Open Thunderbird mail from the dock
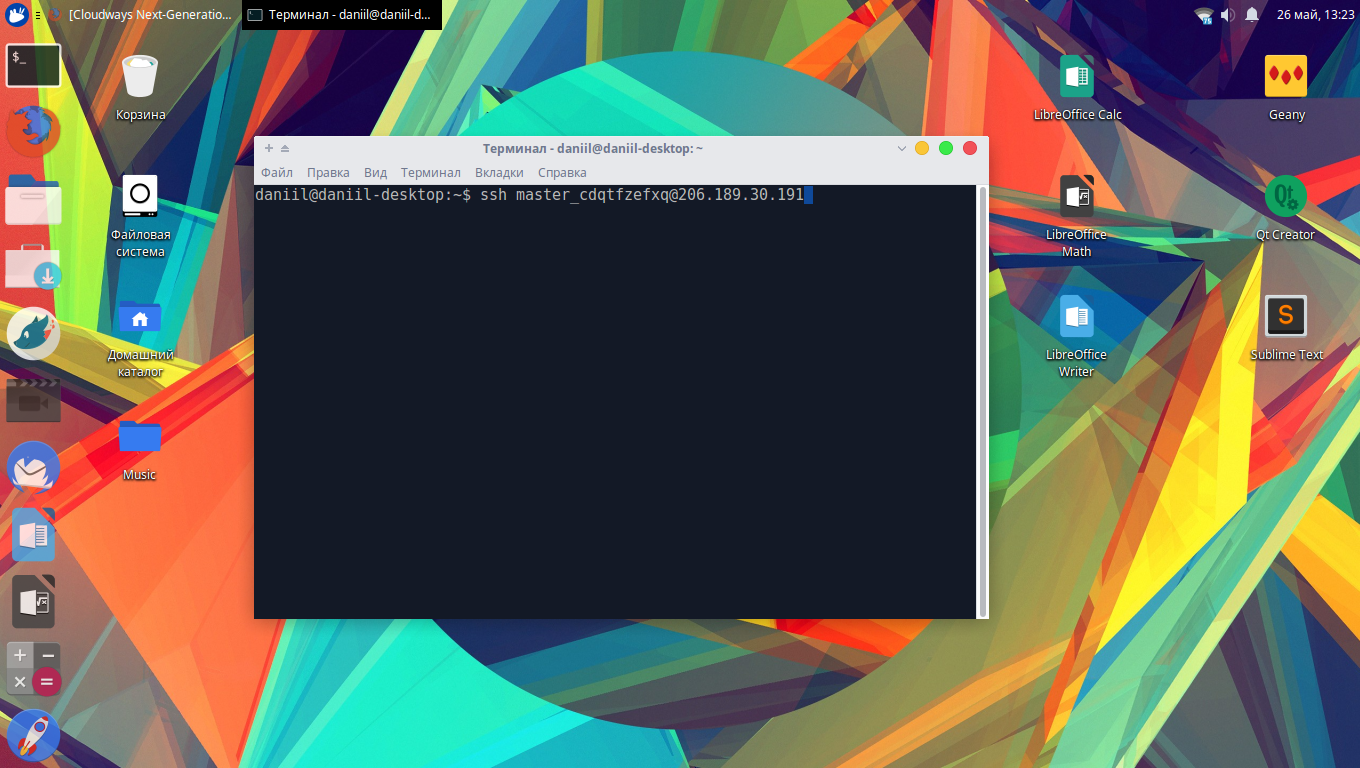 coord(33,468)
